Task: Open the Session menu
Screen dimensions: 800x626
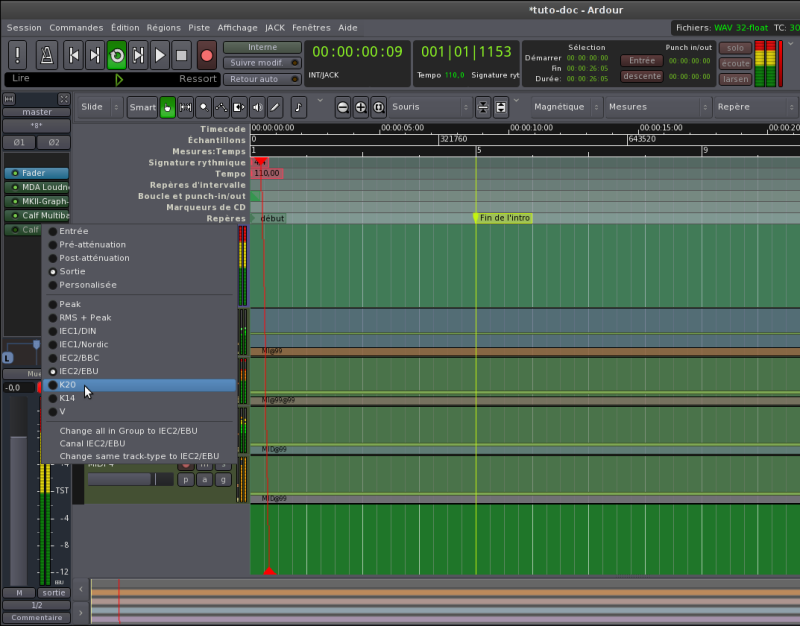Action: point(24,28)
